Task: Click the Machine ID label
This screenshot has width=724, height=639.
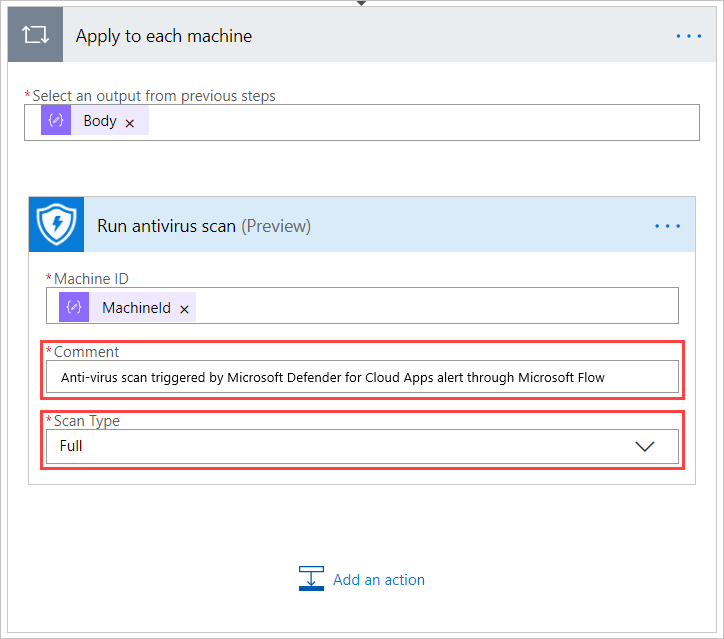Action: [x=91, y=279]
